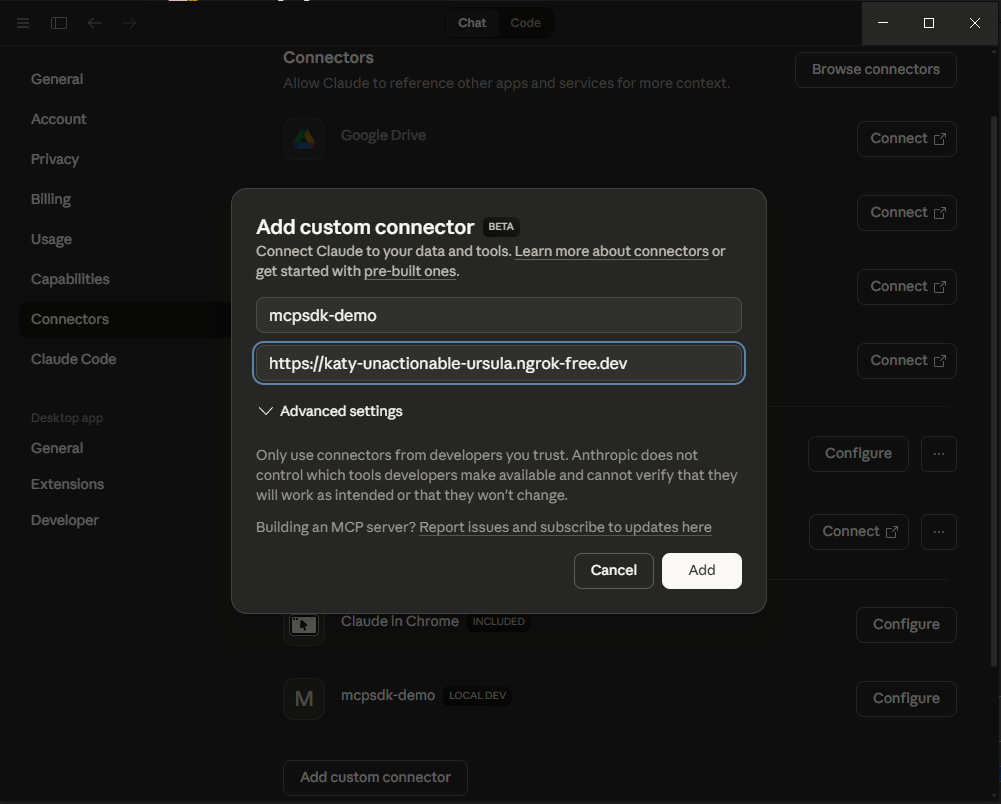Open Extensions settings
Image resolution: width=1001 pixels, height=804 pixels.
67,484
